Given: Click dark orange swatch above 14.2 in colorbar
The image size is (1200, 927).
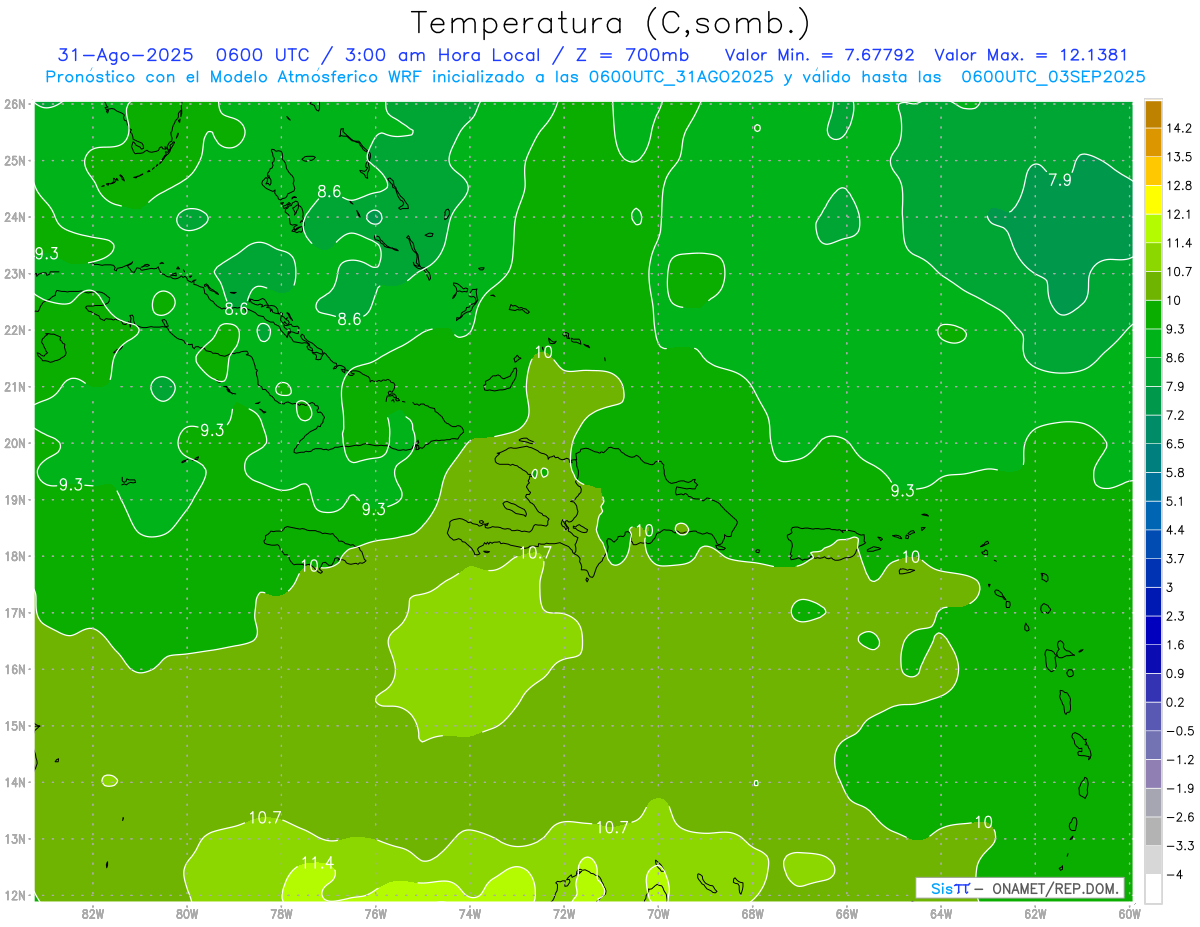Looking at the screenshot, I should pos(1153,114).
